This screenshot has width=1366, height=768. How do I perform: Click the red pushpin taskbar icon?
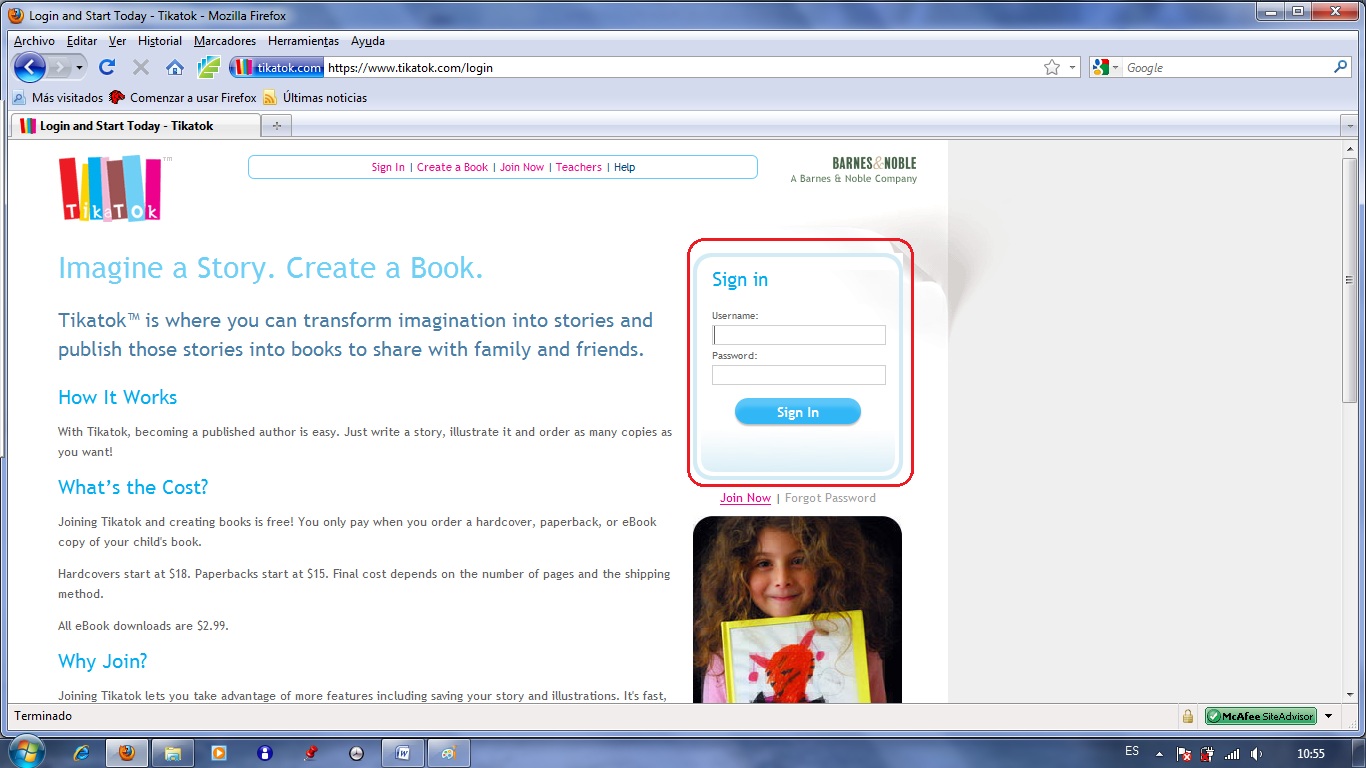tap(311, 752)
